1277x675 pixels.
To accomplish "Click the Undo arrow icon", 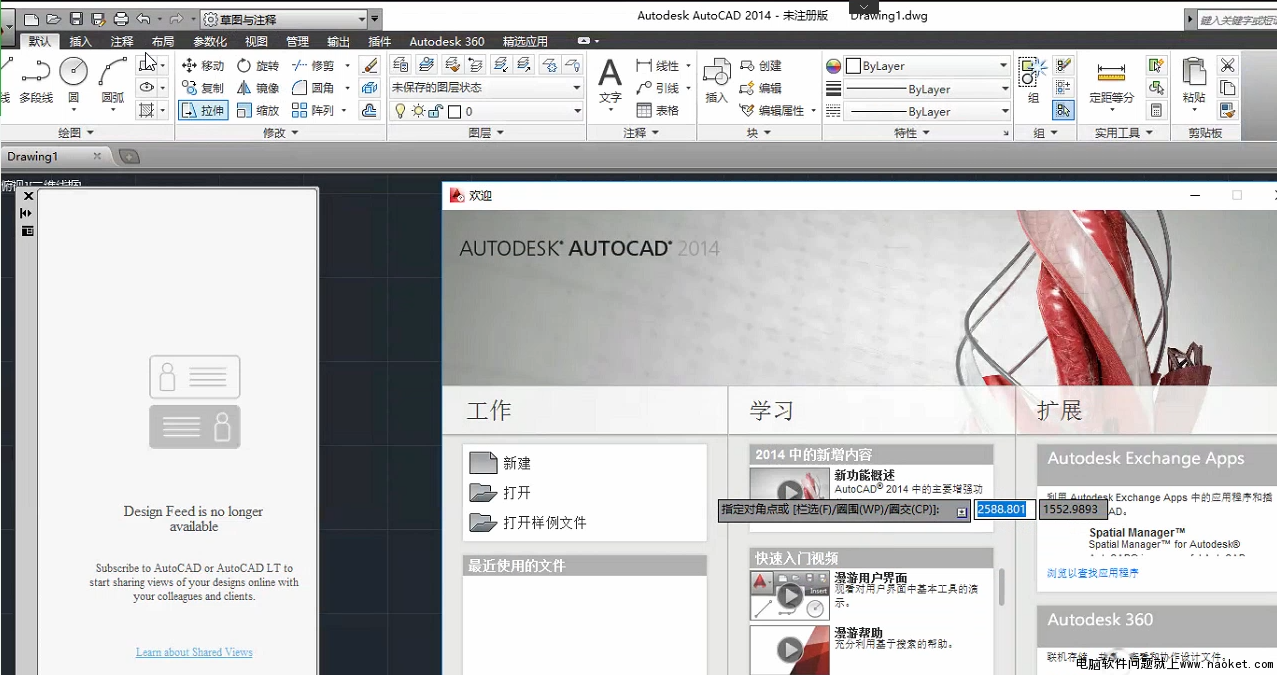I will 143,18.
